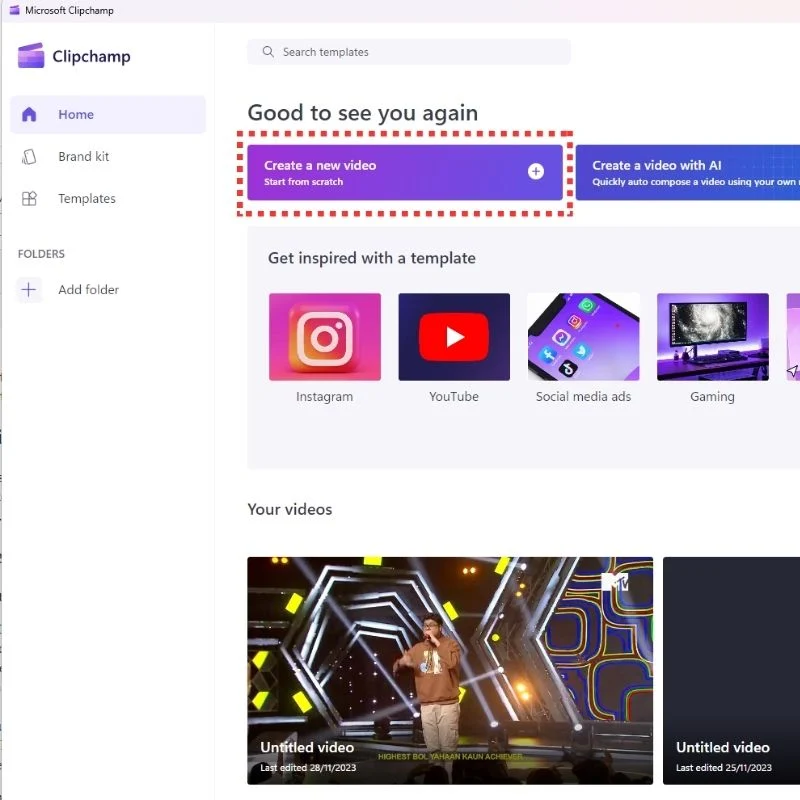Click the Your videos heading
The height and width of the screenshot is (800, 800).
(x=290, y=509)
